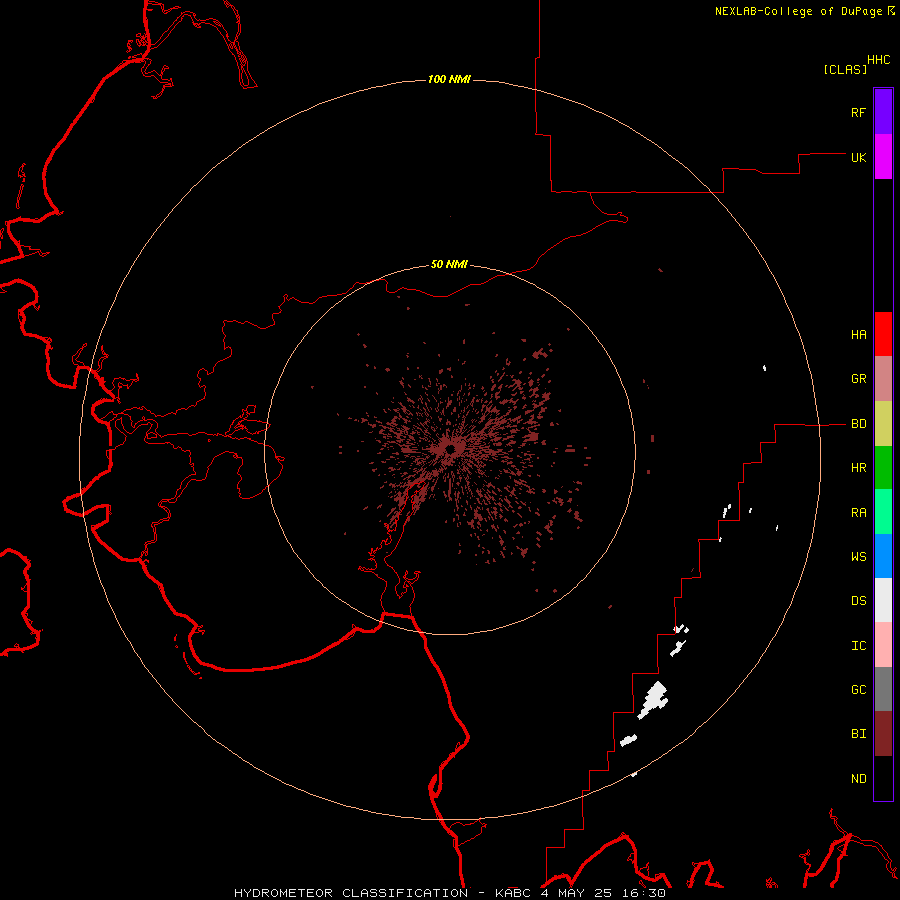Click the BD legend label
This screenshot has width=900, height=900.
(858, 424)
